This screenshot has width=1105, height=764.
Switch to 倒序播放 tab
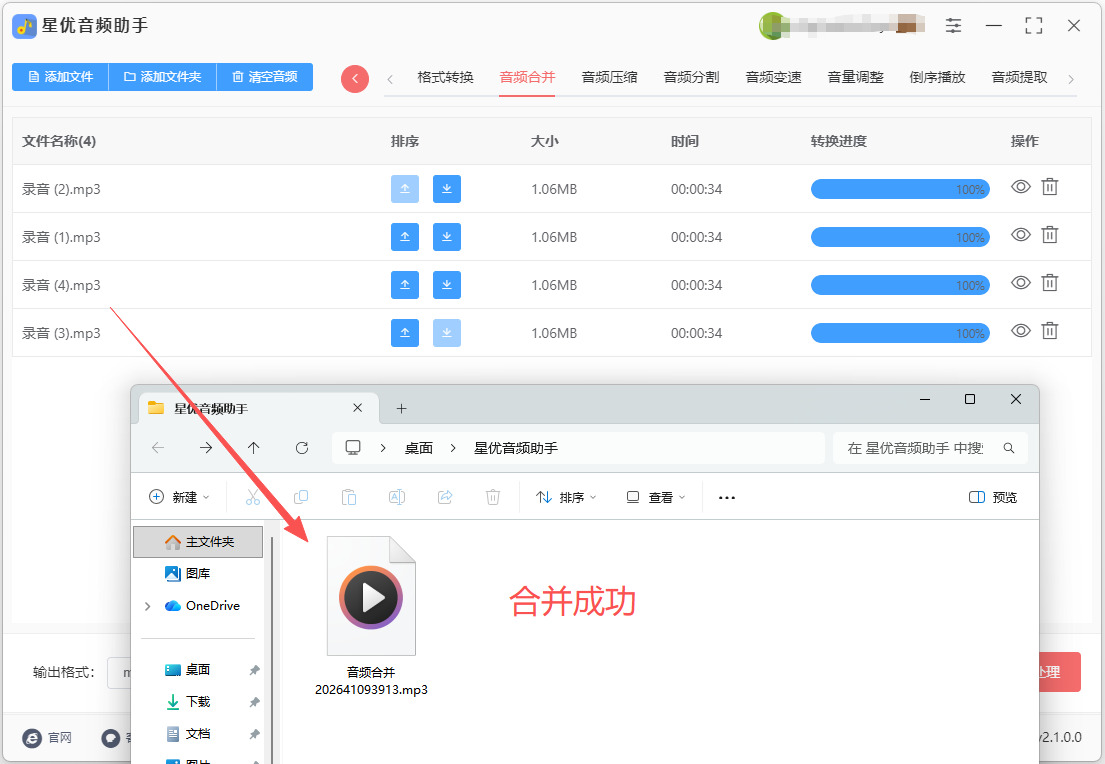point(937,78)
